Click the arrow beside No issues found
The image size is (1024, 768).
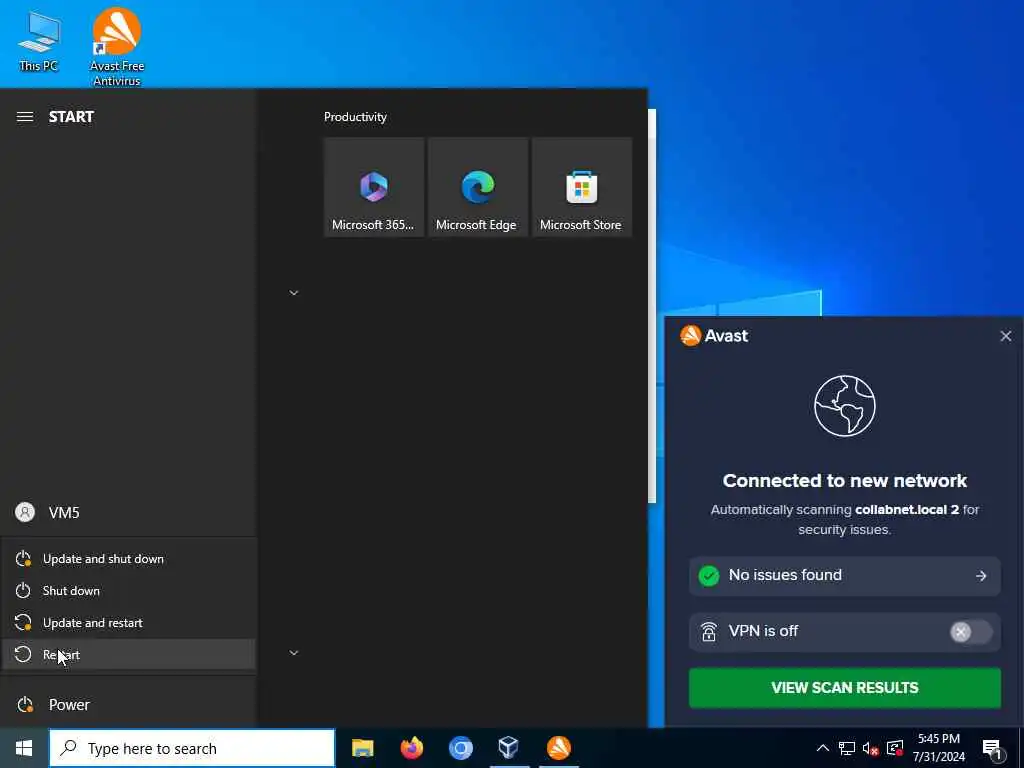(981, 576)
